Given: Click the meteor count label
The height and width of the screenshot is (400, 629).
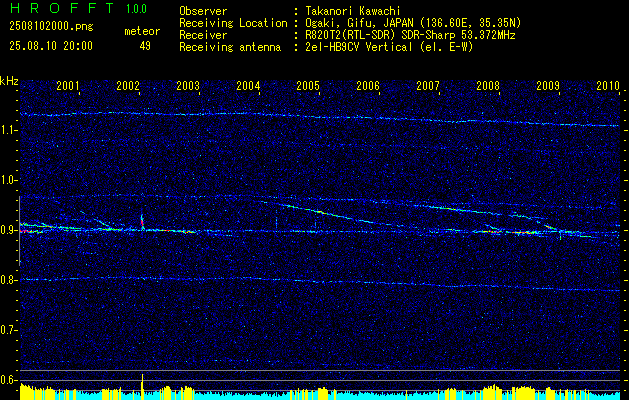Looking at the screenshot, I should click(x=142, y=31).
